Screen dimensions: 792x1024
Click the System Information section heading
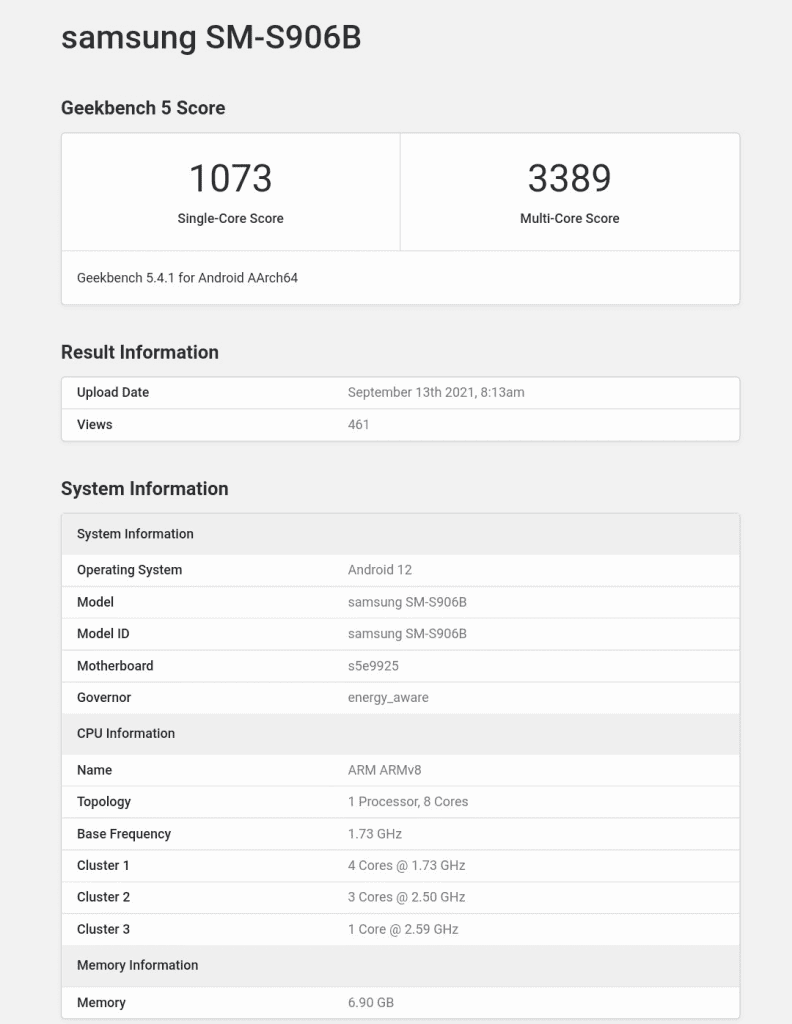pyautogui.click(x=144, y=489)
